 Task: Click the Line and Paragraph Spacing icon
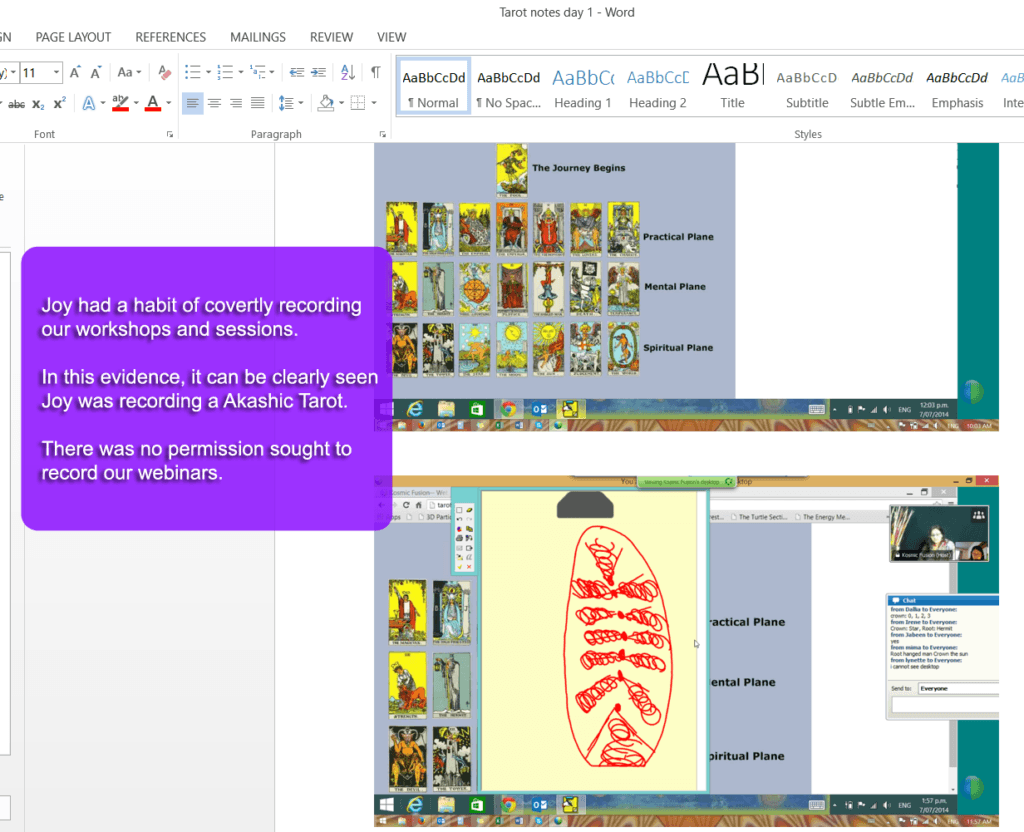pos(286,103)
